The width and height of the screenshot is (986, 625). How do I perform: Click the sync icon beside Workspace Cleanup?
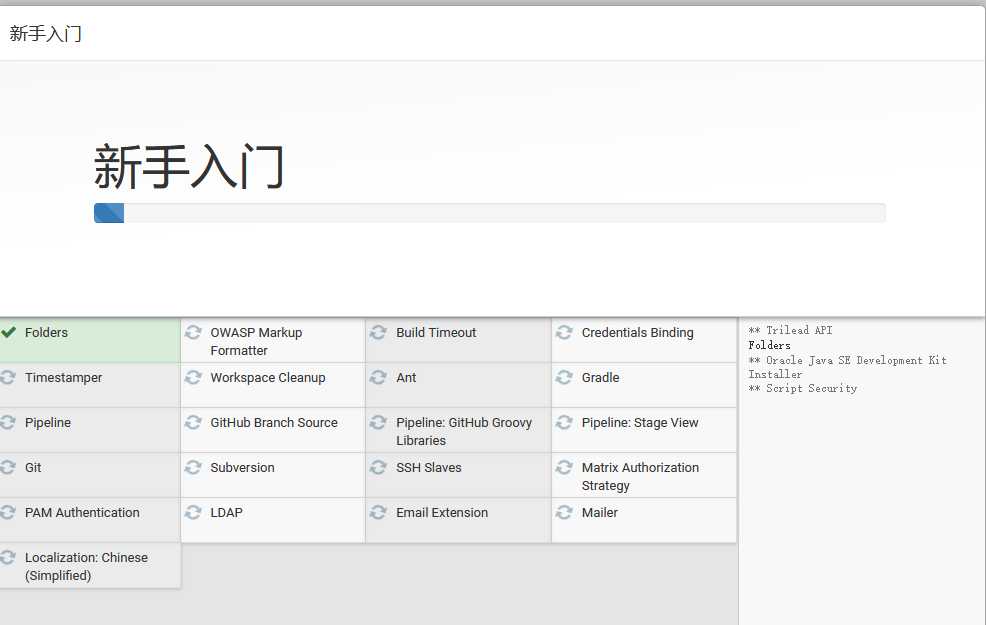point(193,377)
